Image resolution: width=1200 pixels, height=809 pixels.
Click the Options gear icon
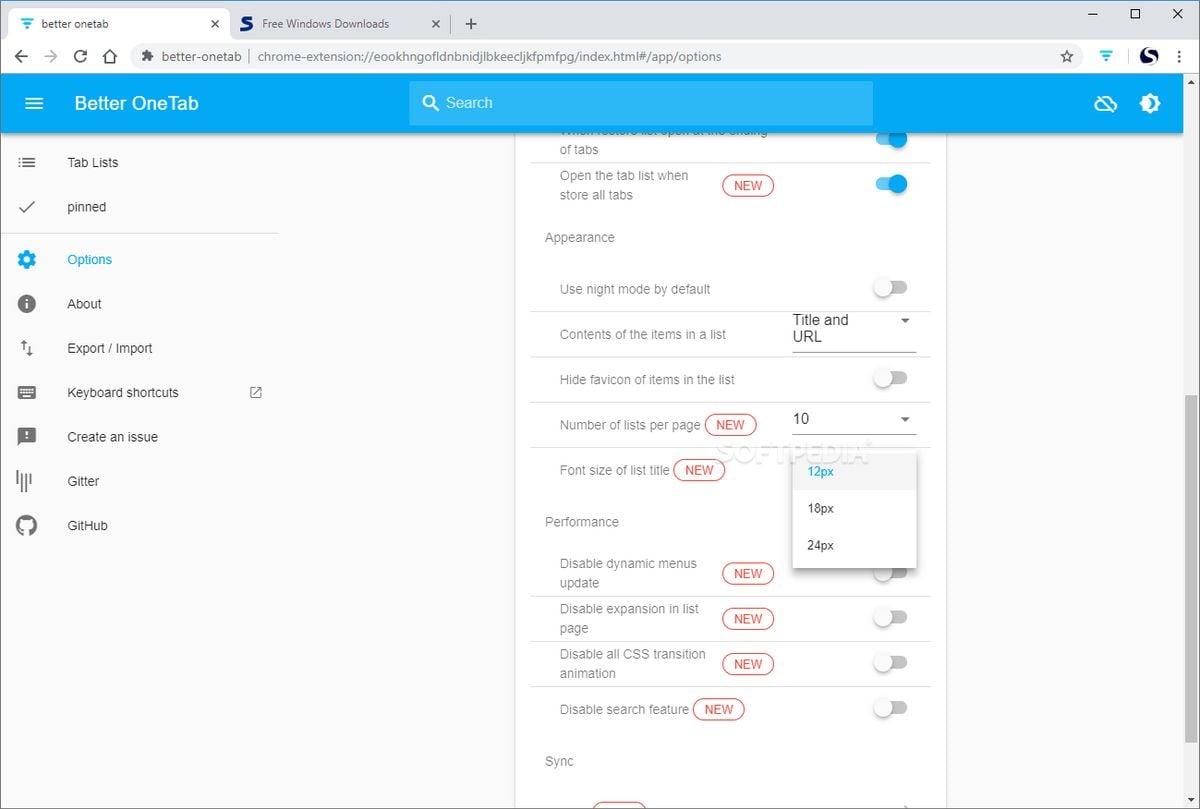point(27,259)
